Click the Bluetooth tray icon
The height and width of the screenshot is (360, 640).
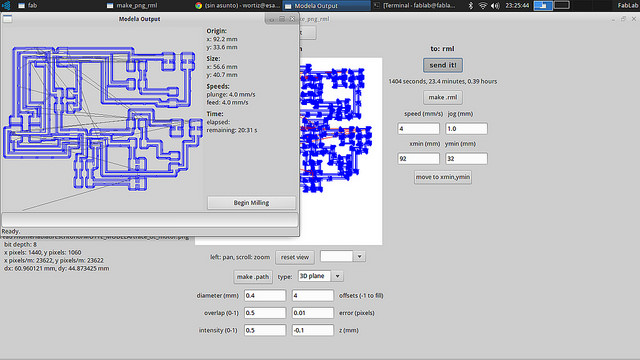[x=471, y=5]
